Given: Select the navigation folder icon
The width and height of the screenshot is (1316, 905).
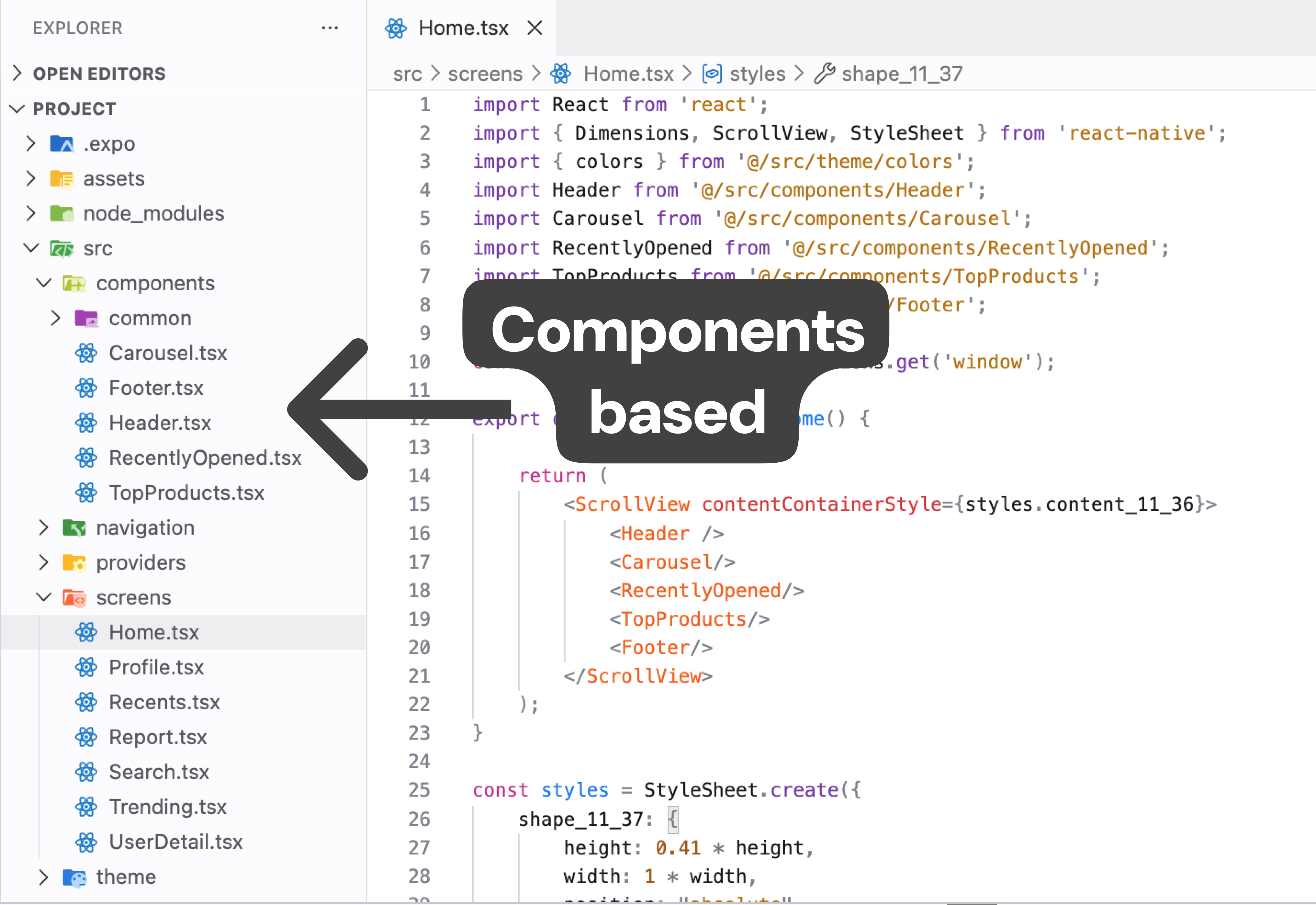Looking at the screenshot, I should pos(74,527).
